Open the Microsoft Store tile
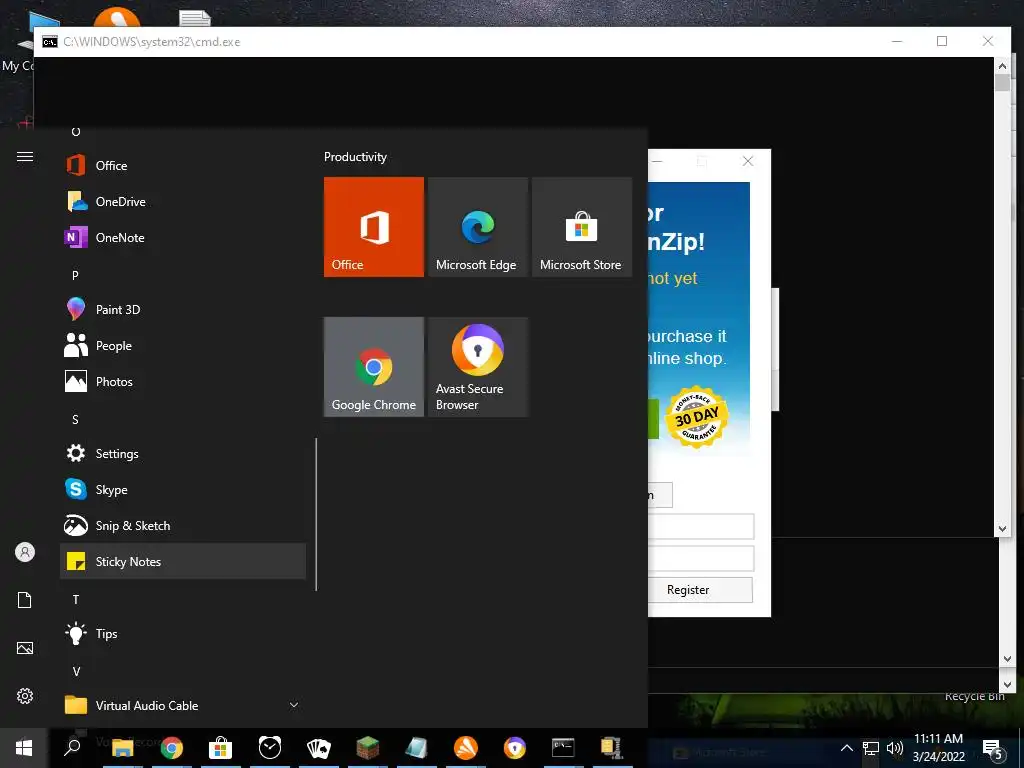The image size is (1024, 768). (x=581, y=227)
